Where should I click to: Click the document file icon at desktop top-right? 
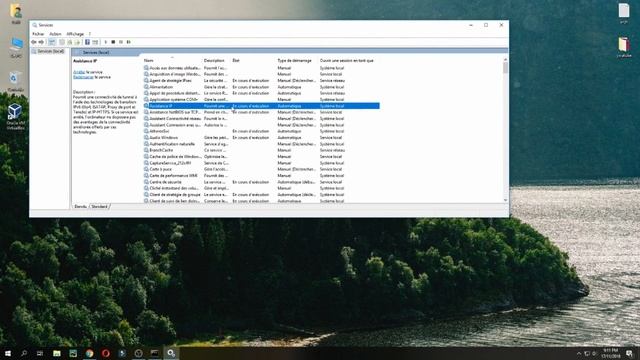point(624,13)
